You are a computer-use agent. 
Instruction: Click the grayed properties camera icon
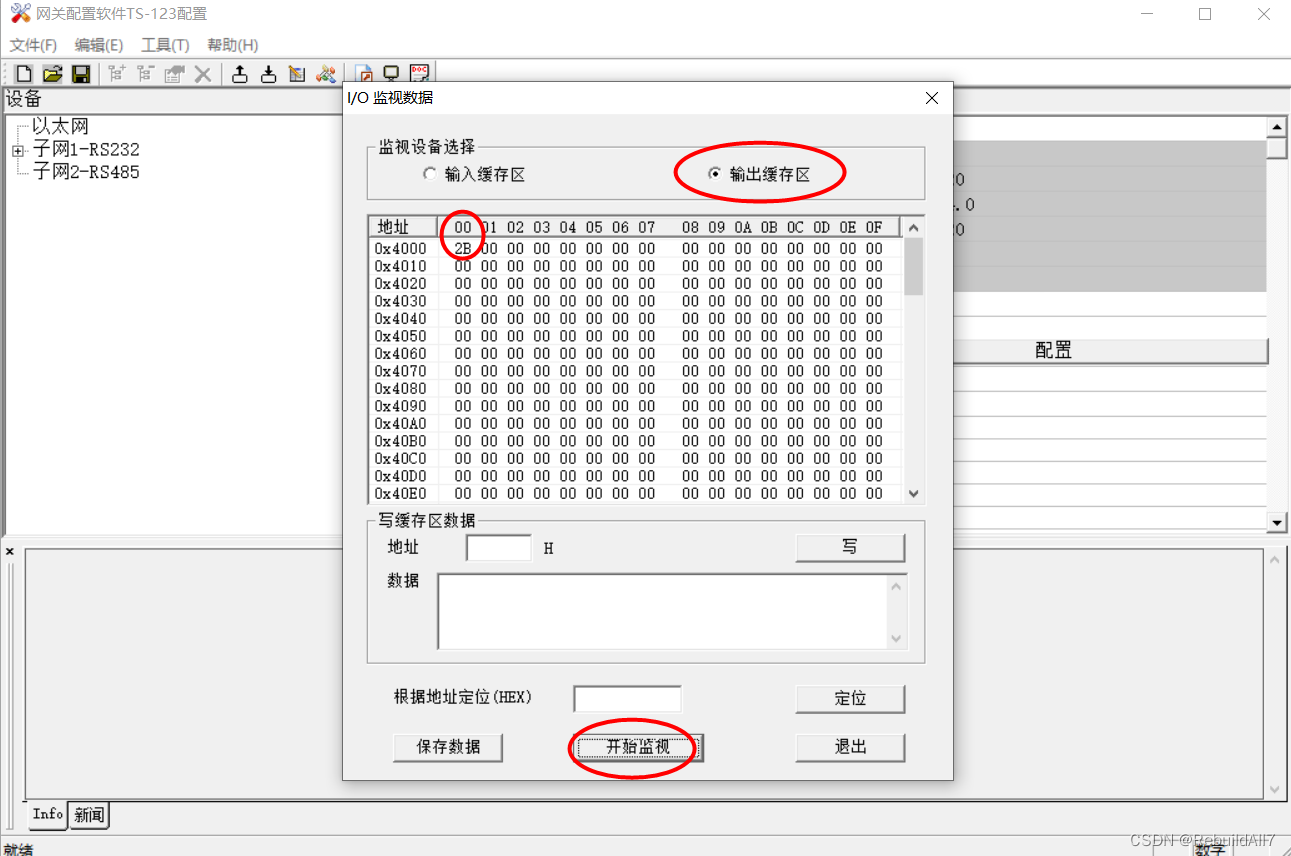[x=174, y=73]
